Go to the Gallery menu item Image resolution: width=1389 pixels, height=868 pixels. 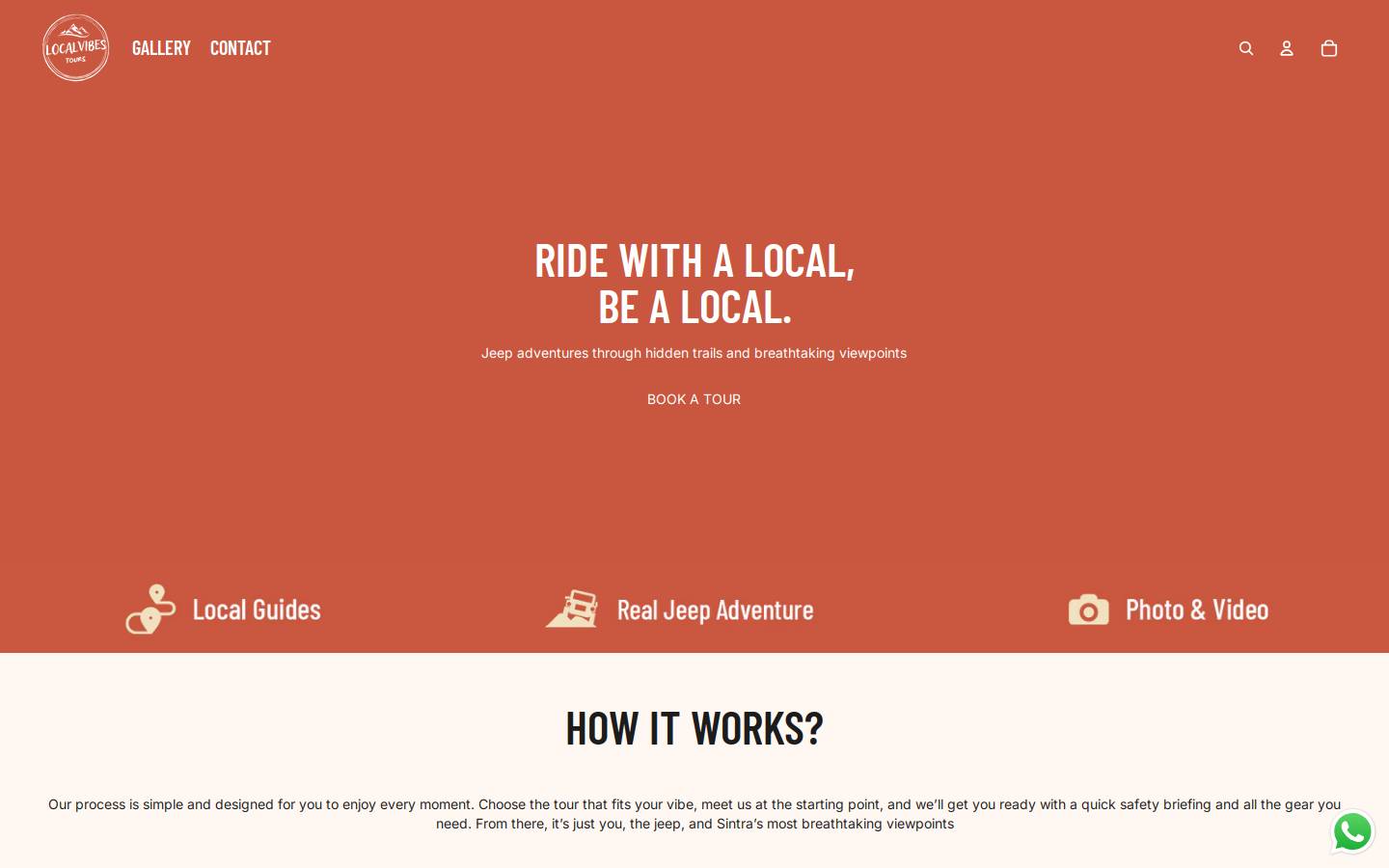coord(161,47)
